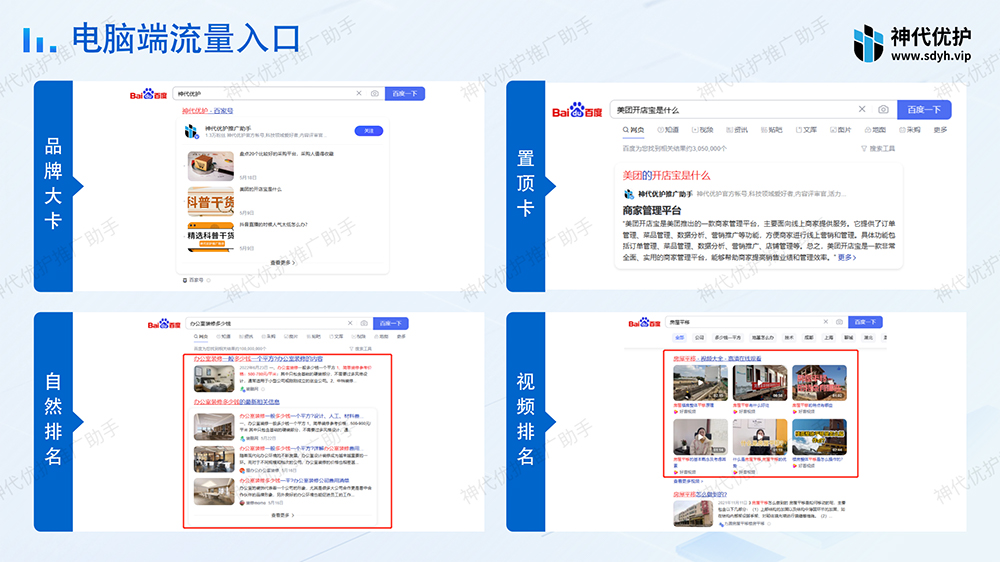Select the 视频 tab in the 置顶卡 panel

[x=702, y=130]
